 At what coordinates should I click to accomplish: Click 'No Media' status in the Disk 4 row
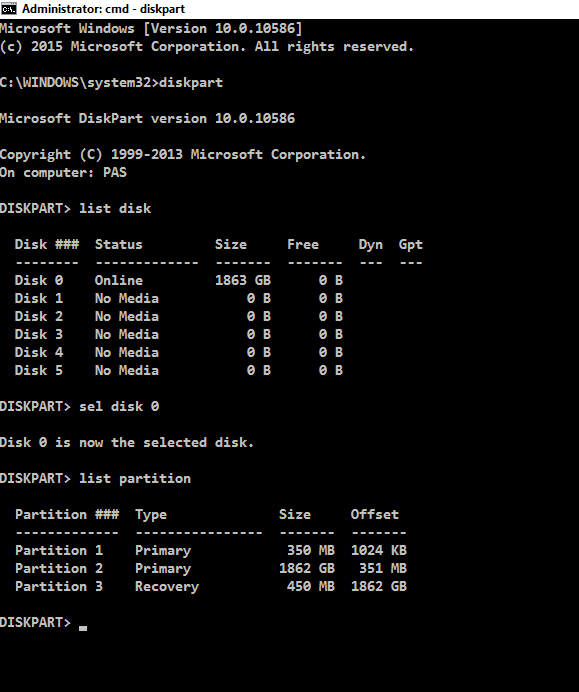click(127, 353)
